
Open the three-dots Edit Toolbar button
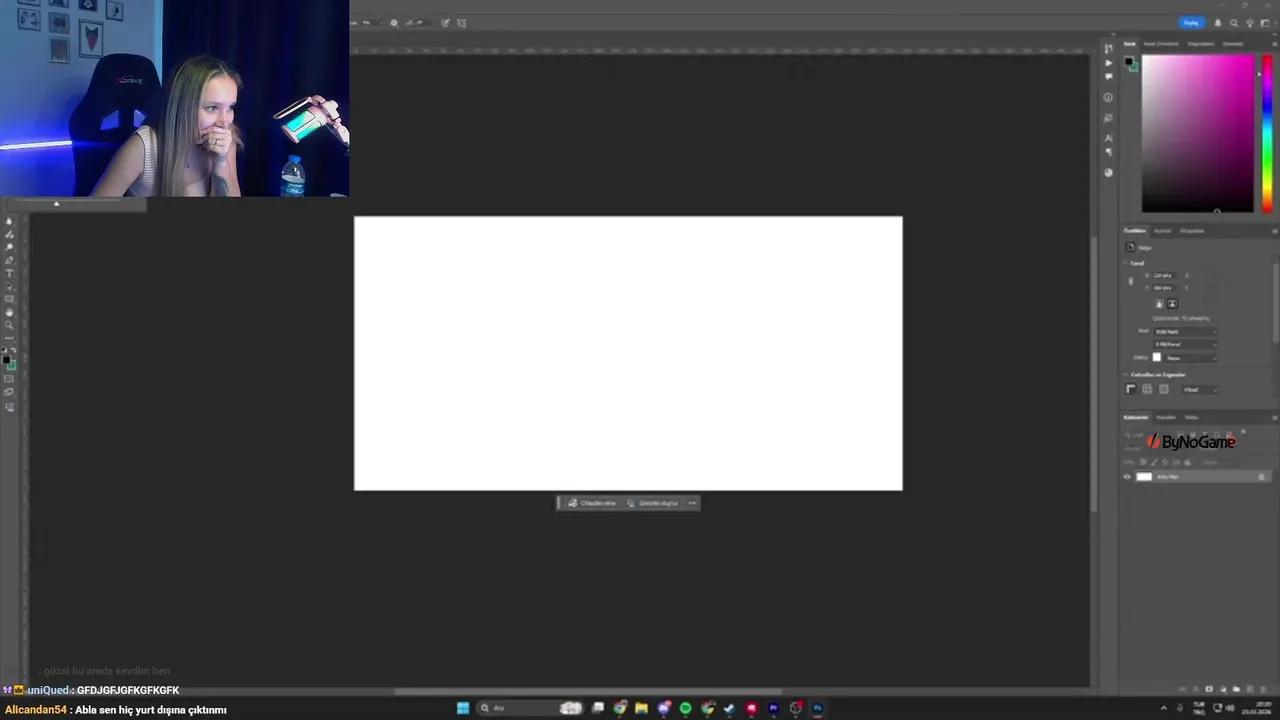pos(9,338)
